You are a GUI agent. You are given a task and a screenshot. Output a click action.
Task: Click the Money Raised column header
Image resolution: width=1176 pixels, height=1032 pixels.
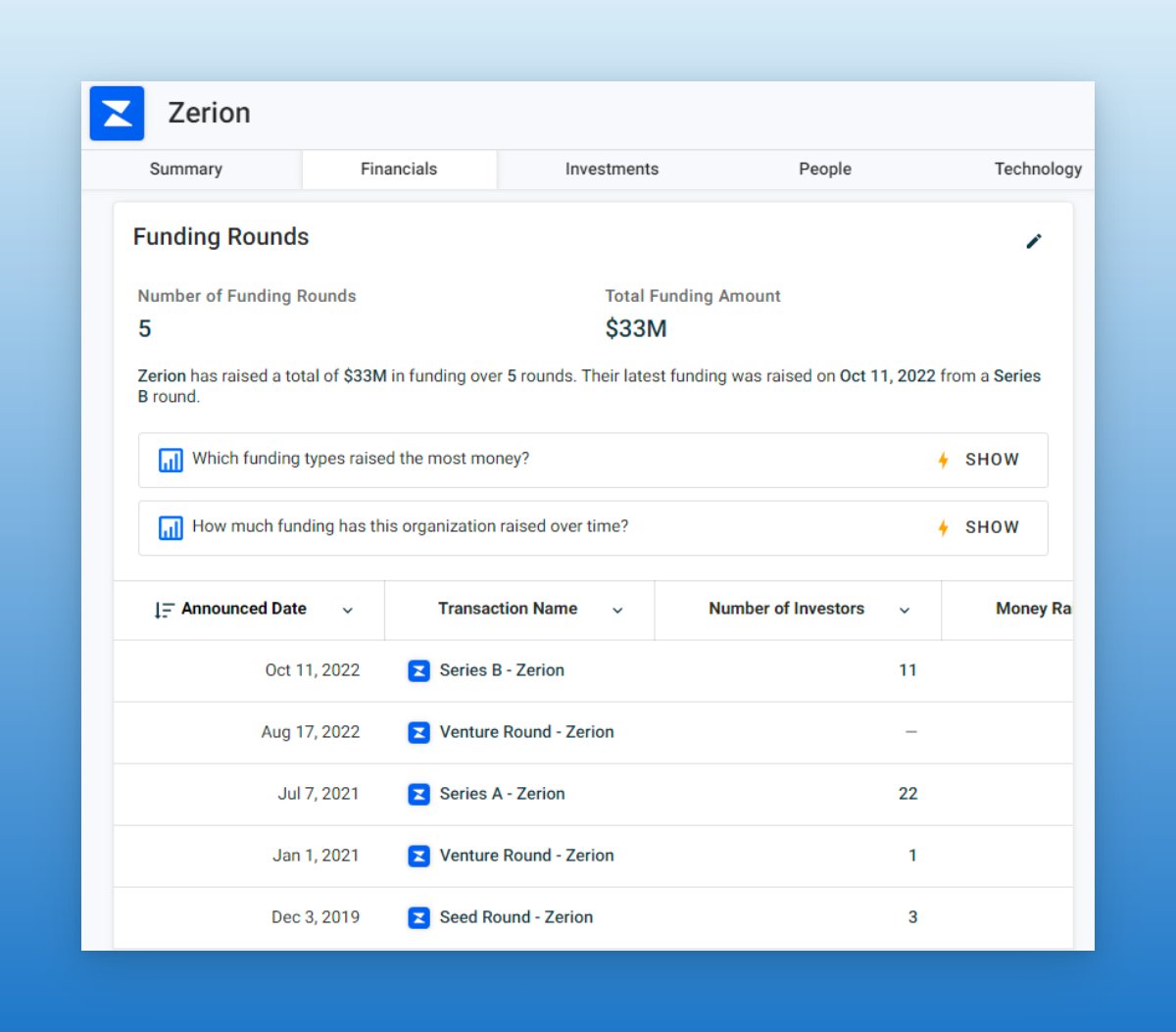tap(1007, 610)
